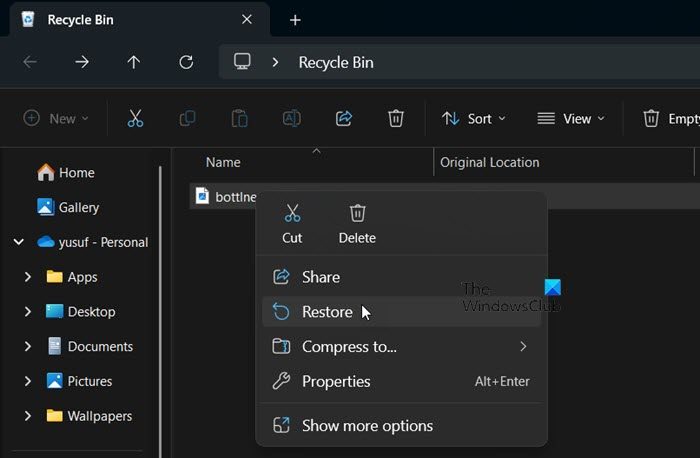Click the toolbar Cut scissors icon
This screenshot has width=700, height=458.
[x=136, y=118]
